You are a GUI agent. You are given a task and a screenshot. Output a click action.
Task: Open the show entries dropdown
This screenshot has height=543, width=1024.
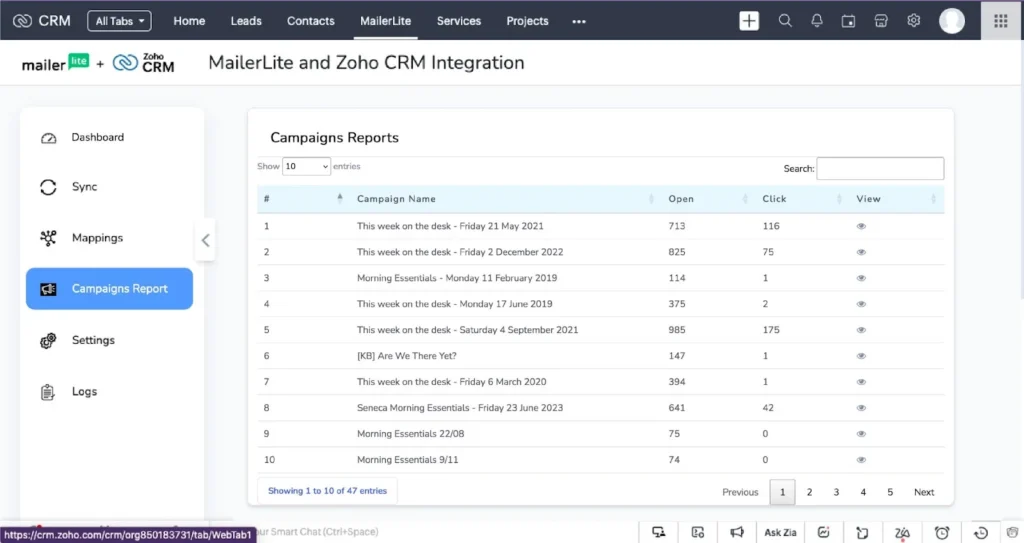pos(306,167)
